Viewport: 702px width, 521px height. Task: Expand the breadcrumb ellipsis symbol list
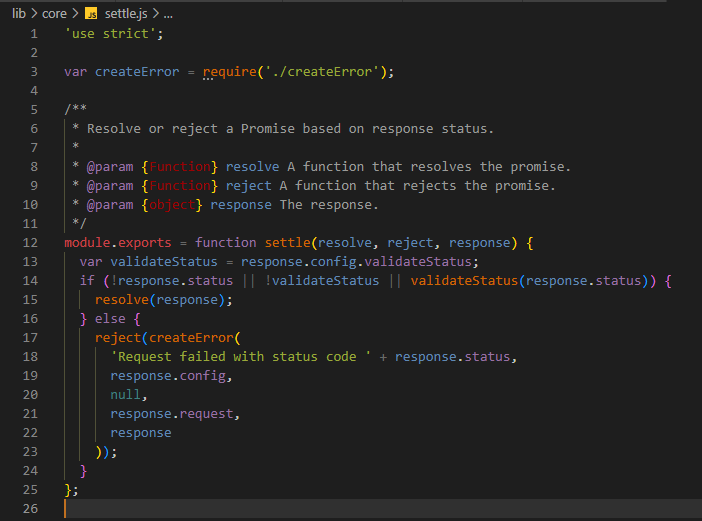click(x=166, y=14)
